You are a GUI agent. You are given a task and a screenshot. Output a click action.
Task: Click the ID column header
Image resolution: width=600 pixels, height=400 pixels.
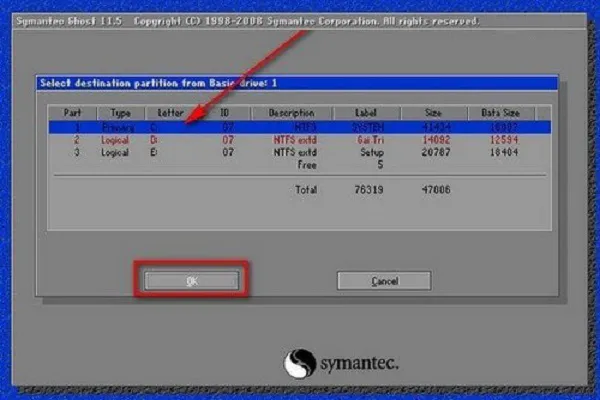click(x=225, y=113)
